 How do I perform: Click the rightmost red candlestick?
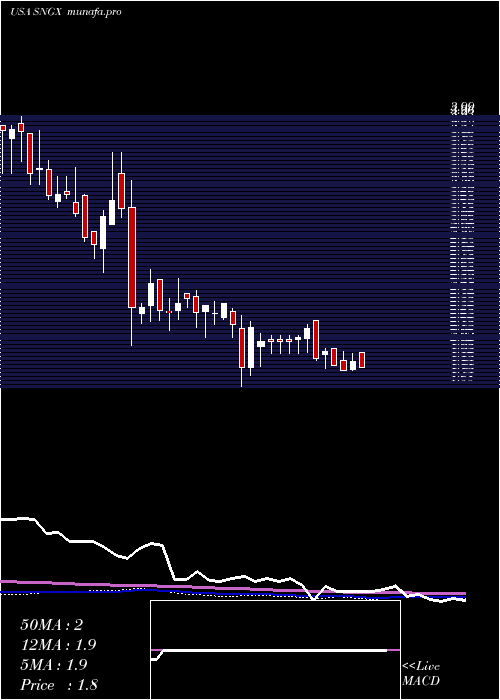(362, 360)
